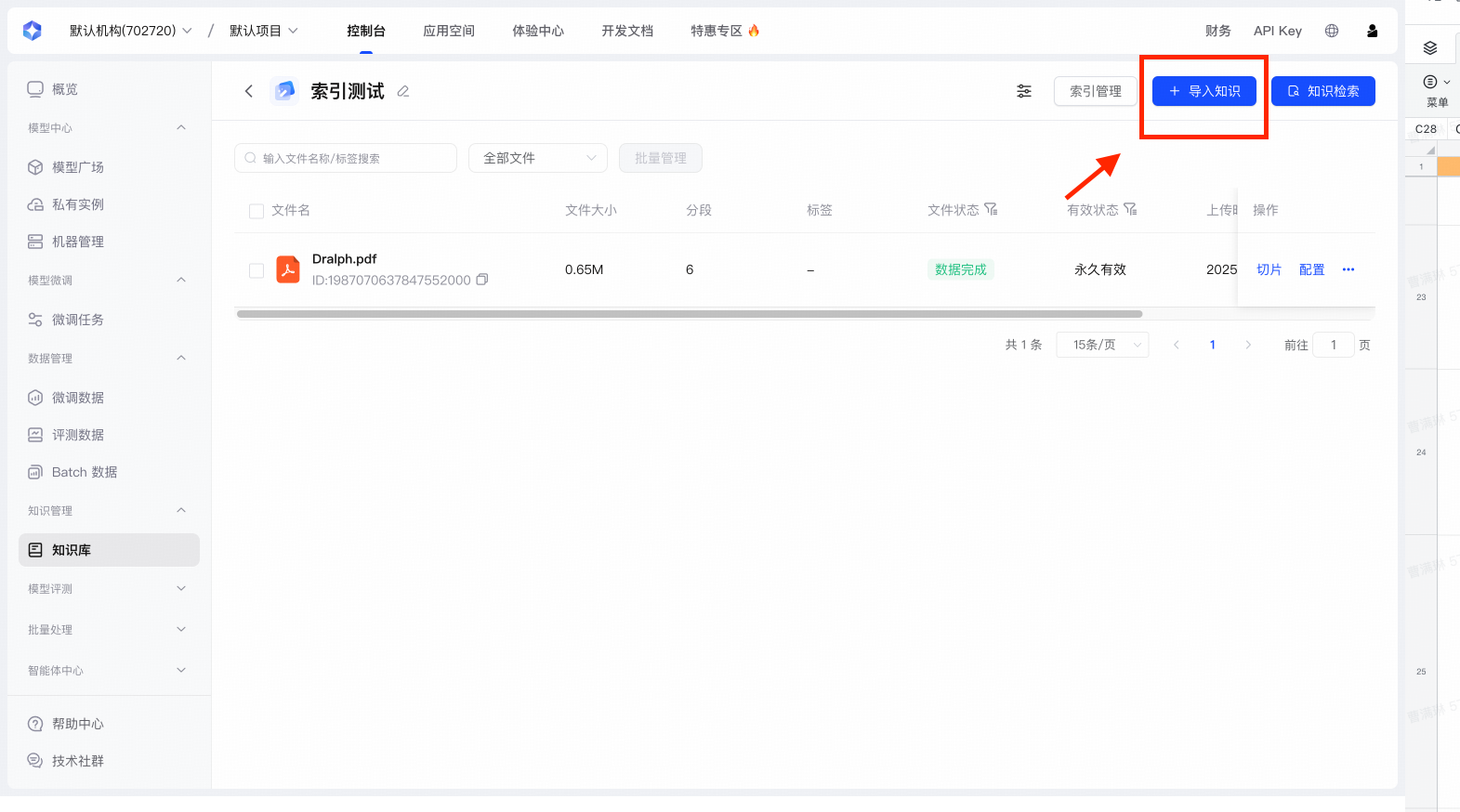The width and height of the screenshot is (1460, 812).
Task: Switch to the 应用空间 tab
Action: tap(448, 31)
